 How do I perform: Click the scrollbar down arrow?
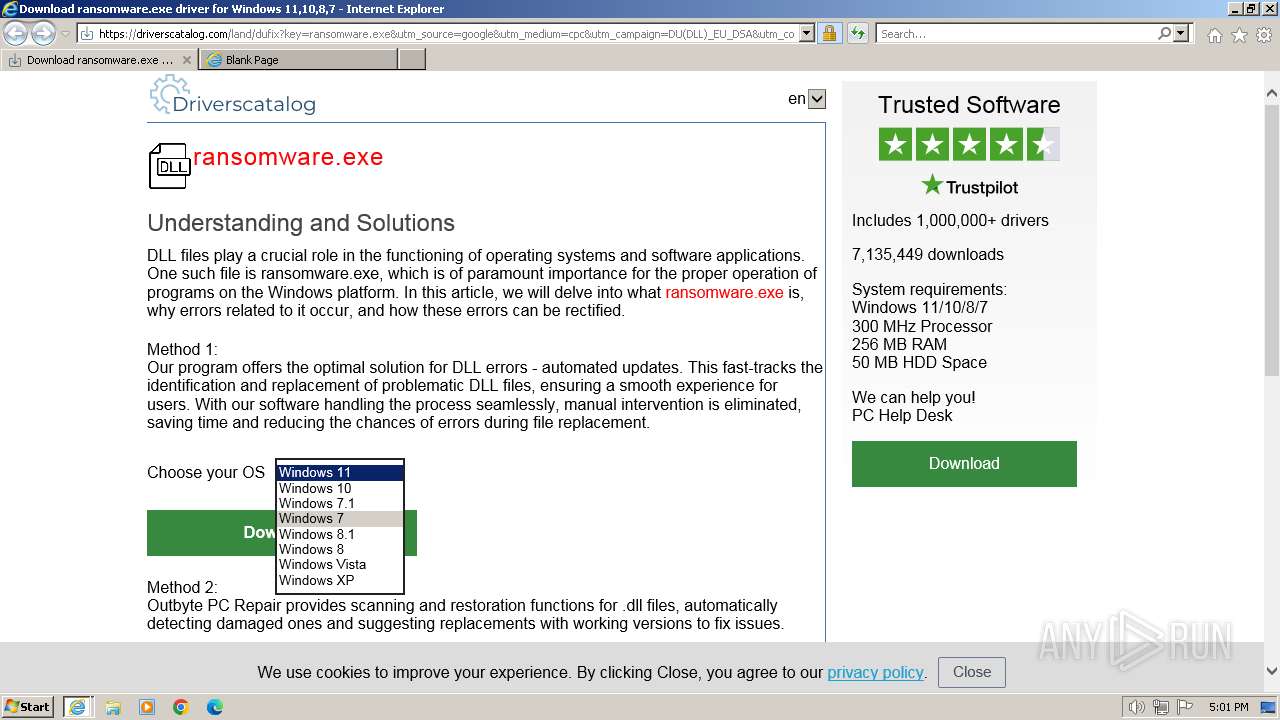[1272, 671]
